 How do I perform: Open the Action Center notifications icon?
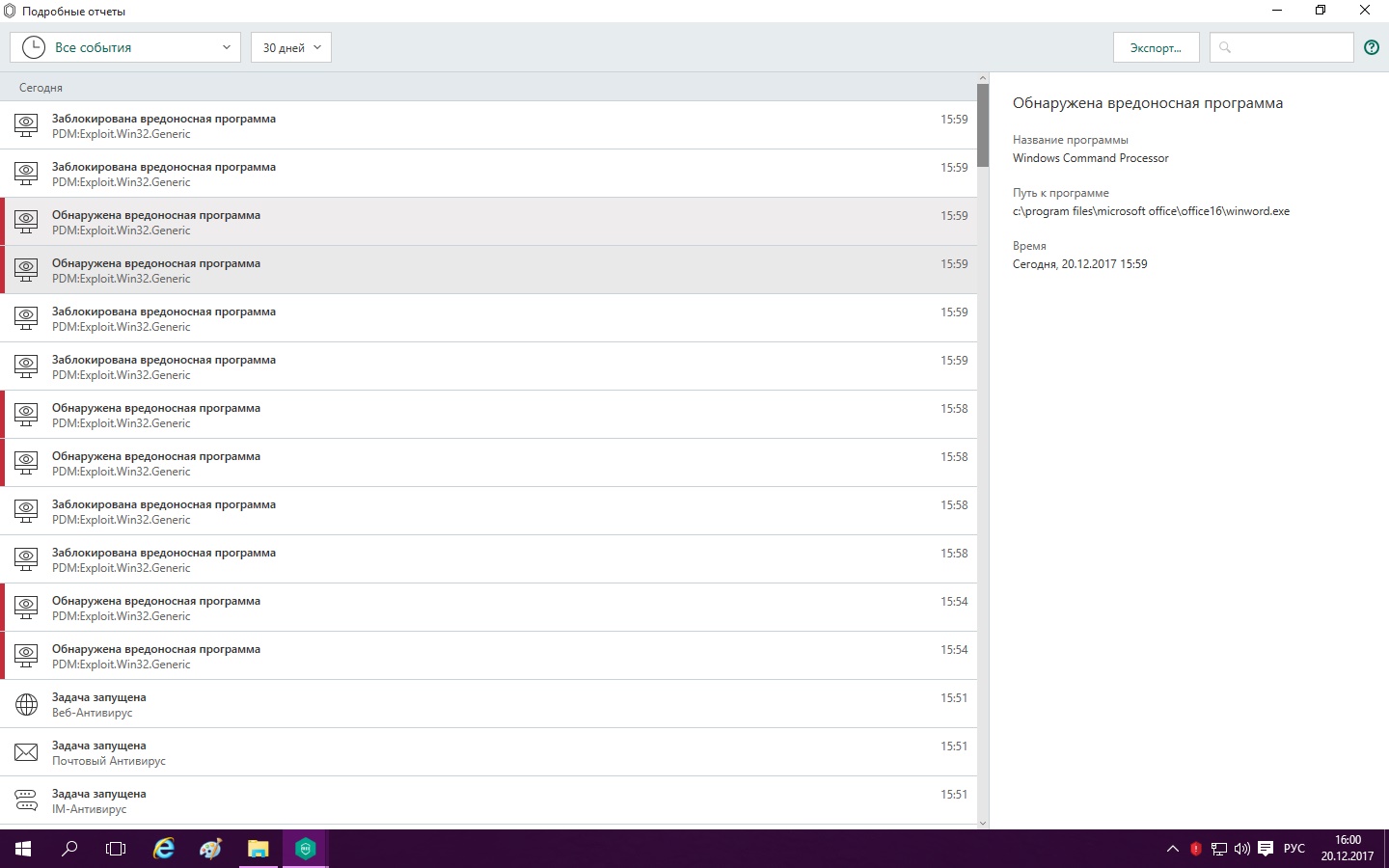(1266, 849)
